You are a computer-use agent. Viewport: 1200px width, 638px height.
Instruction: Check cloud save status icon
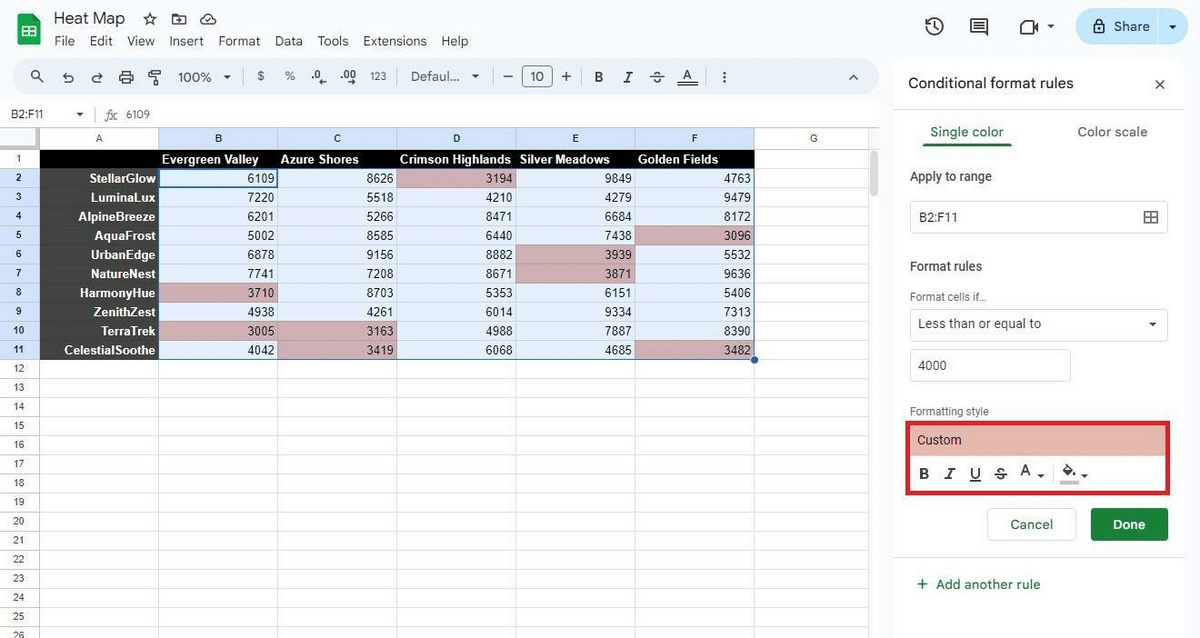coord(208,19)
